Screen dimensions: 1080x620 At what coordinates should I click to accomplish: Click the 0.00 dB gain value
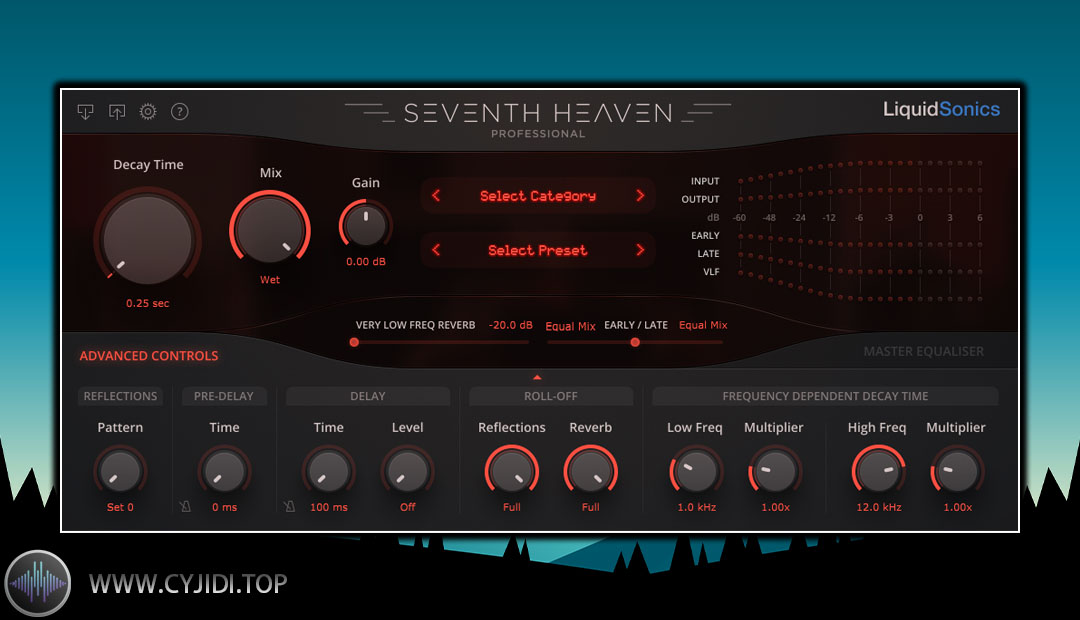(x=366, y=262)
